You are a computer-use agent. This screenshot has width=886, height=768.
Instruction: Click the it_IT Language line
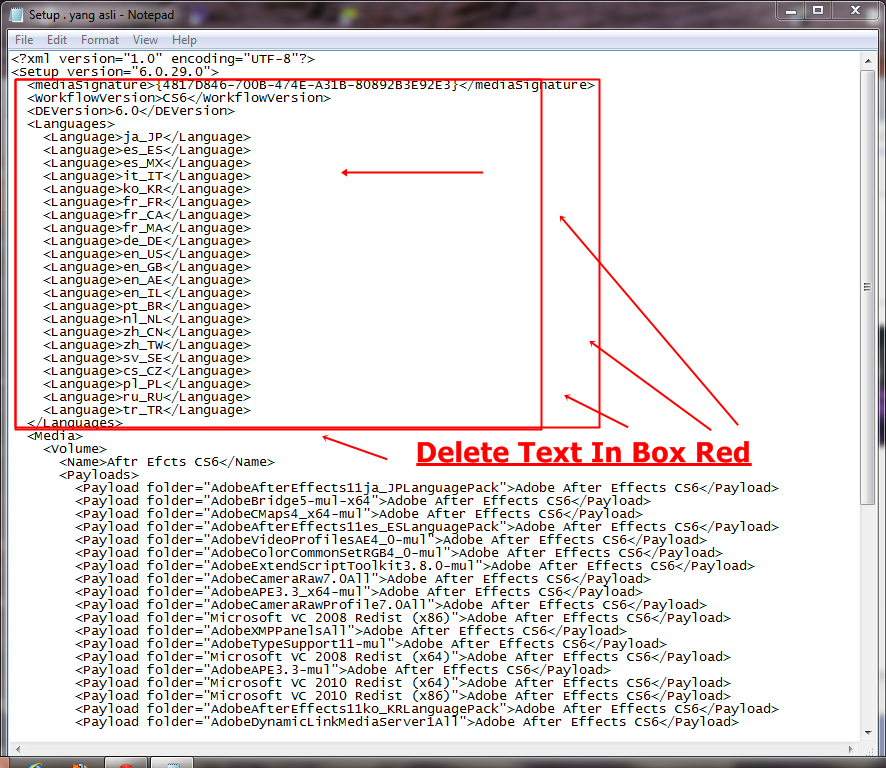coord(146,176)
